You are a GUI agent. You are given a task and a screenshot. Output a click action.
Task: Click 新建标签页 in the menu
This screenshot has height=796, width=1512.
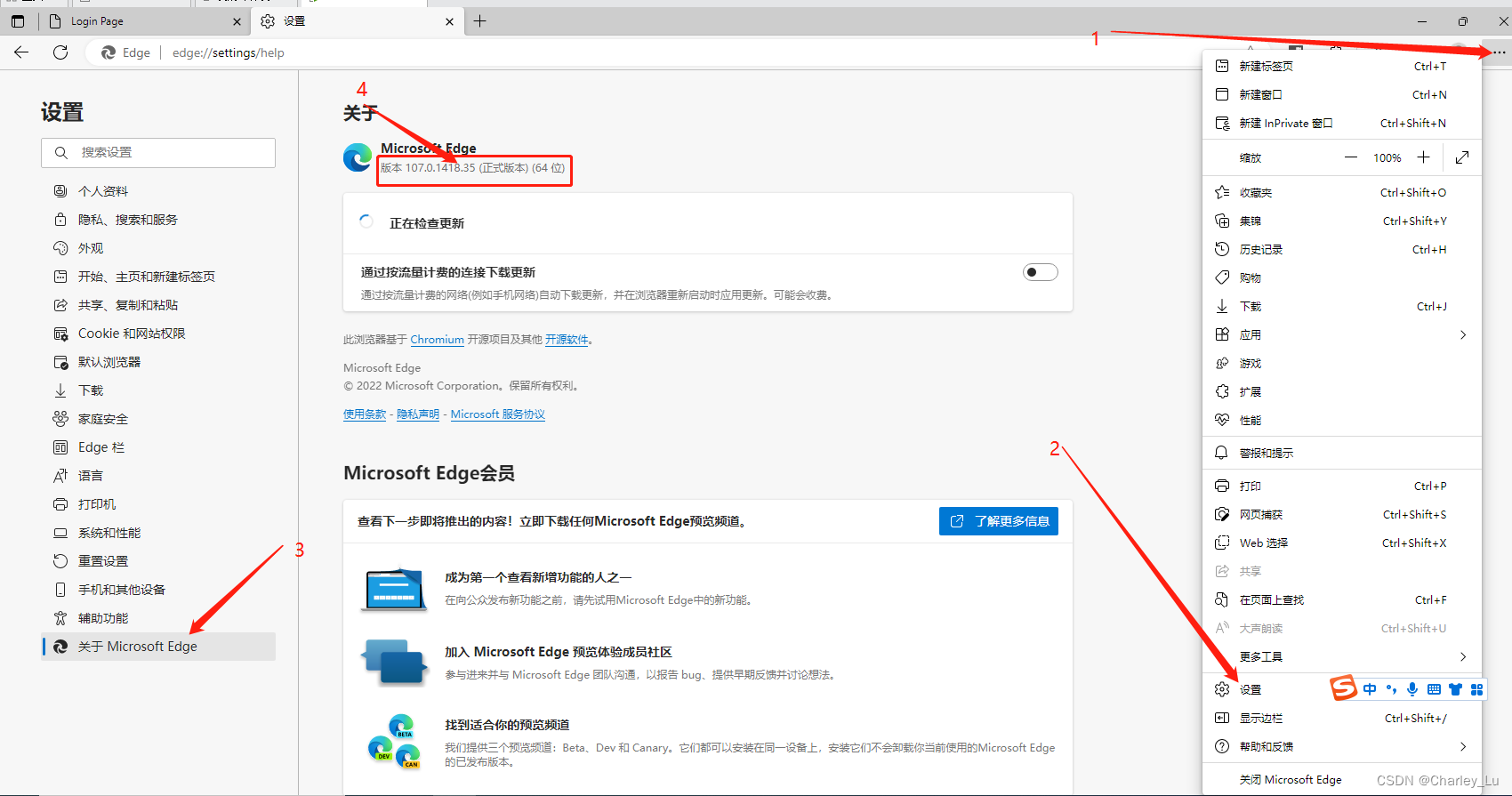pyautogui.click(x=1342, y=66)
